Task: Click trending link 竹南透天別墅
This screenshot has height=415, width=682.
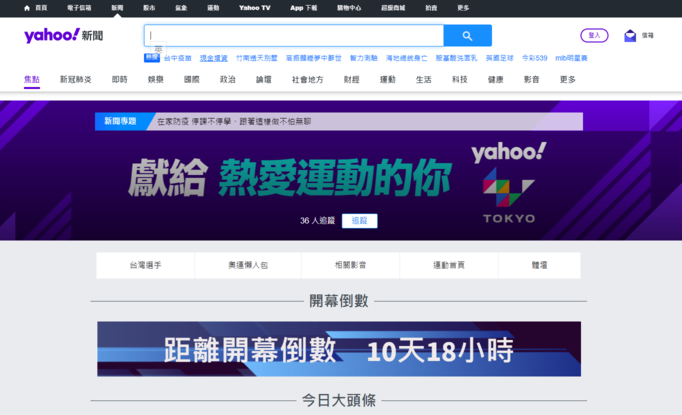Action: coord(257,58)
